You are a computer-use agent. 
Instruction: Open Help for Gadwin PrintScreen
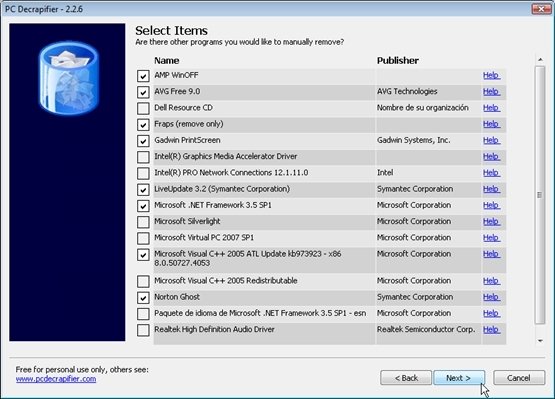point(491,140)
